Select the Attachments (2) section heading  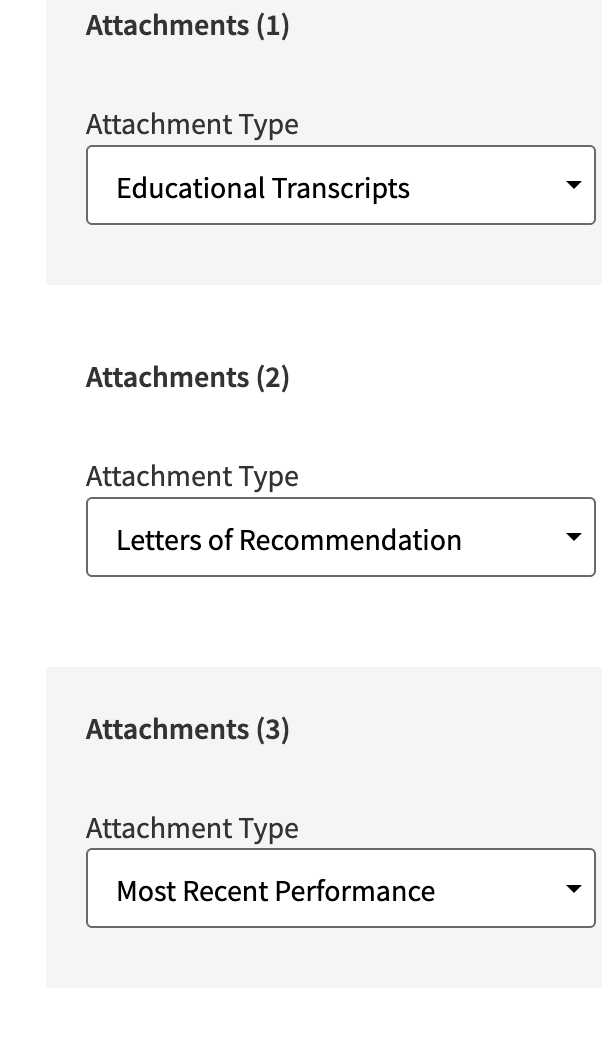point(188,377)
